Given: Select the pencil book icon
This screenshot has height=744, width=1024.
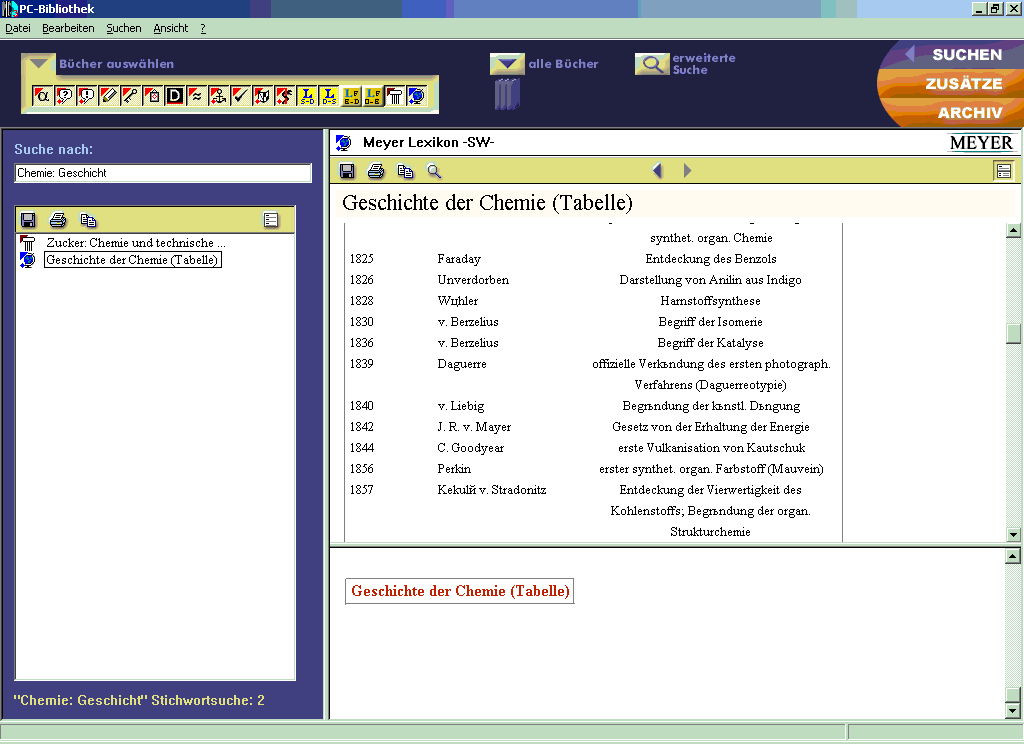Looking at the screenshot, I should tap(108, 96).
